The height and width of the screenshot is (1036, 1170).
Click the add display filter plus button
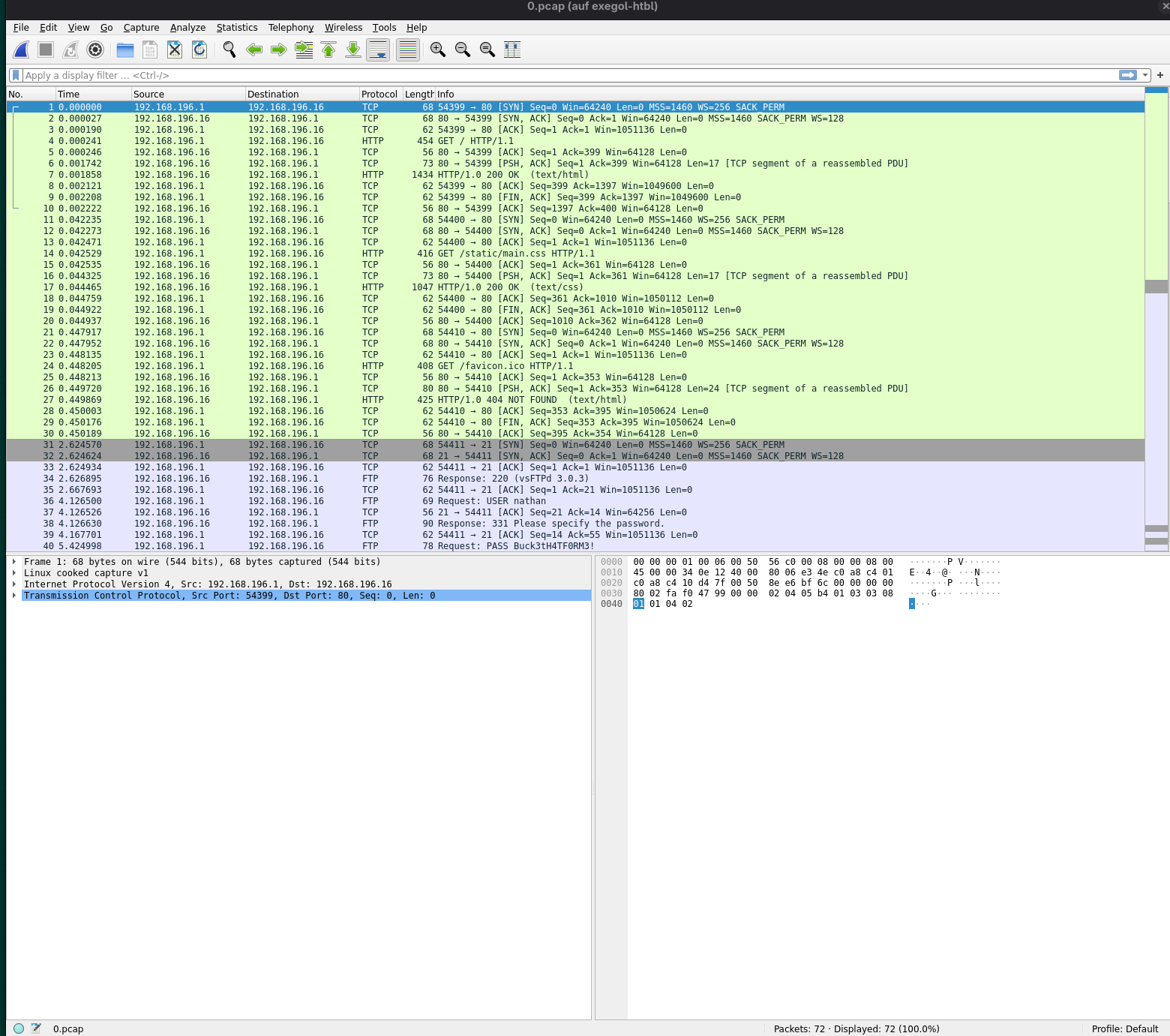tap(1159, 75)
